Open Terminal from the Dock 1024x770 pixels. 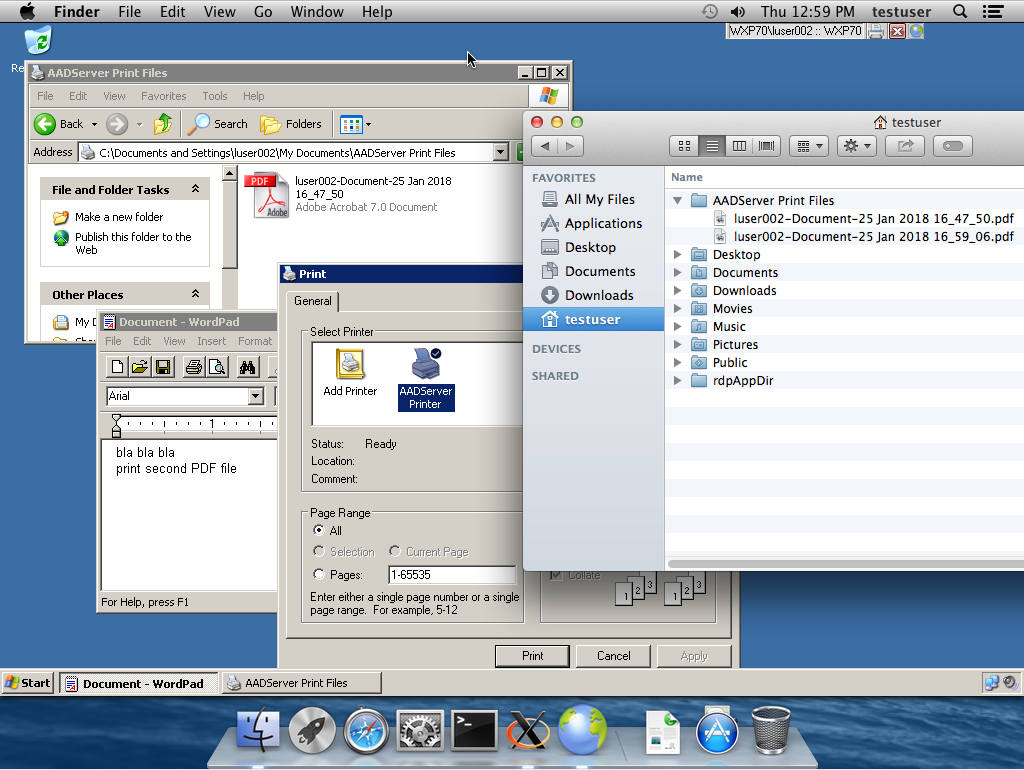point(474,731)
